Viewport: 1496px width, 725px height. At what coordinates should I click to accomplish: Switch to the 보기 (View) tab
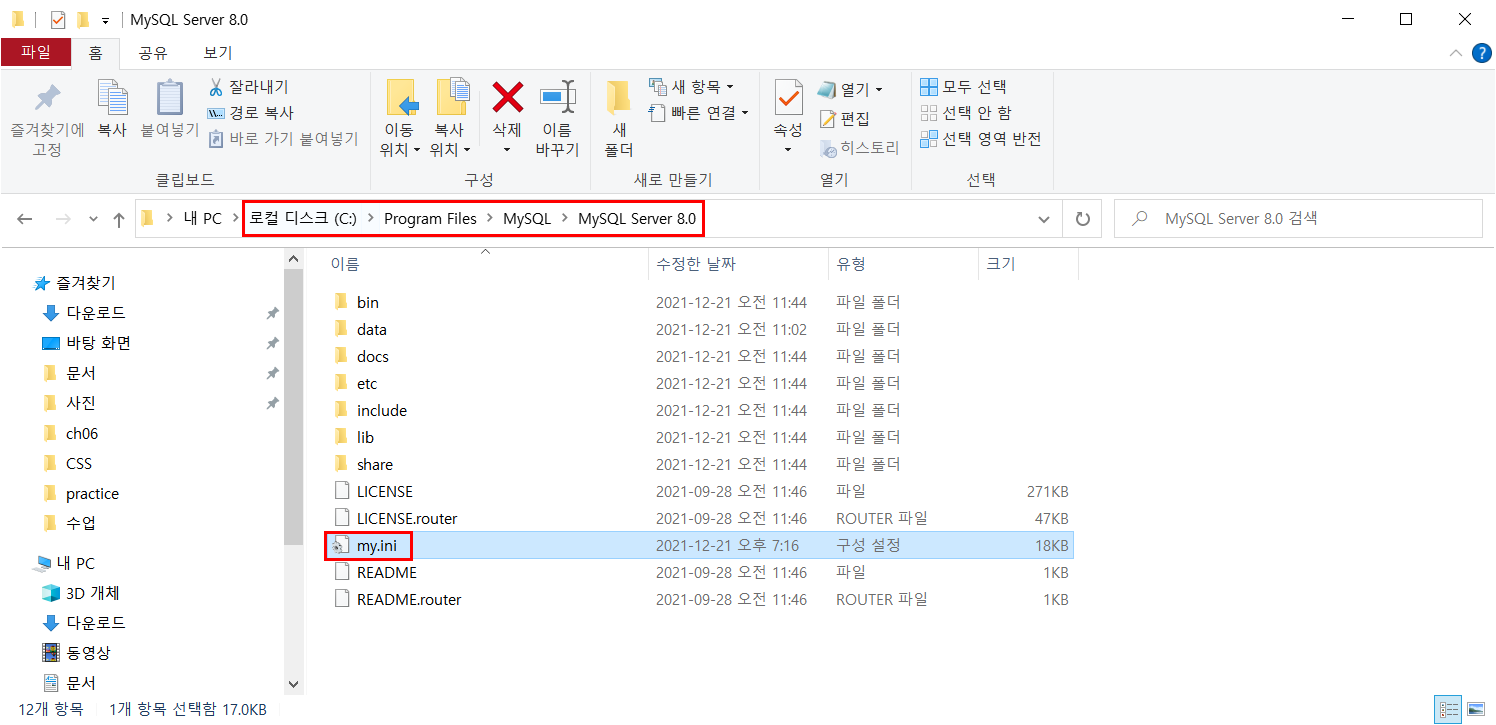tap(217, 52)
